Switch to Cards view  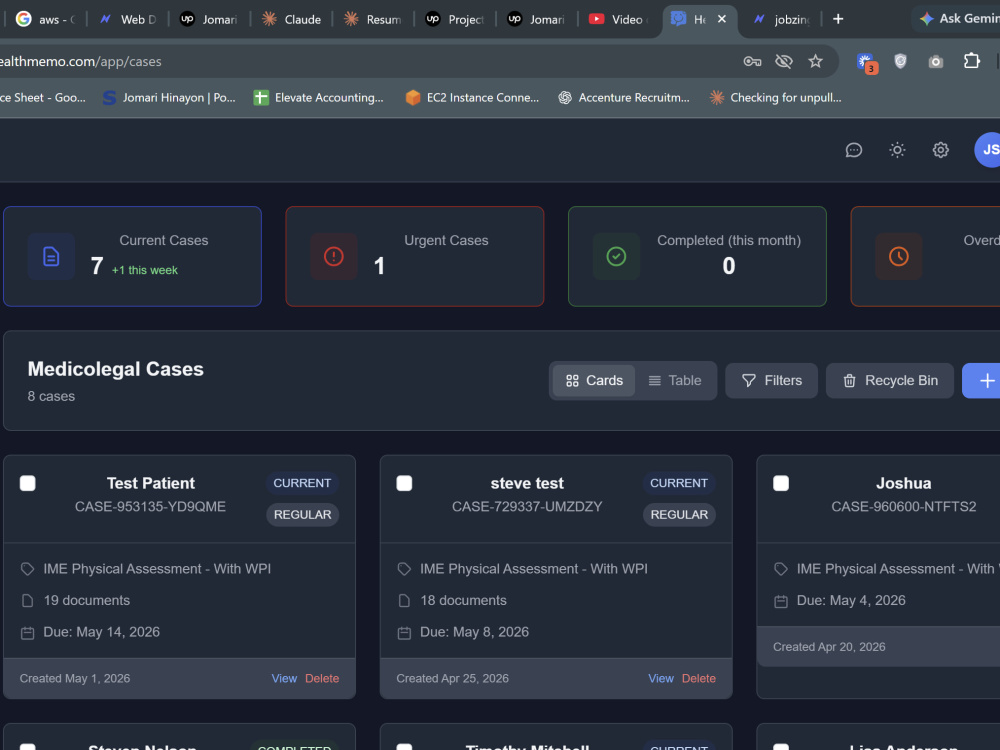pos(594,381)
